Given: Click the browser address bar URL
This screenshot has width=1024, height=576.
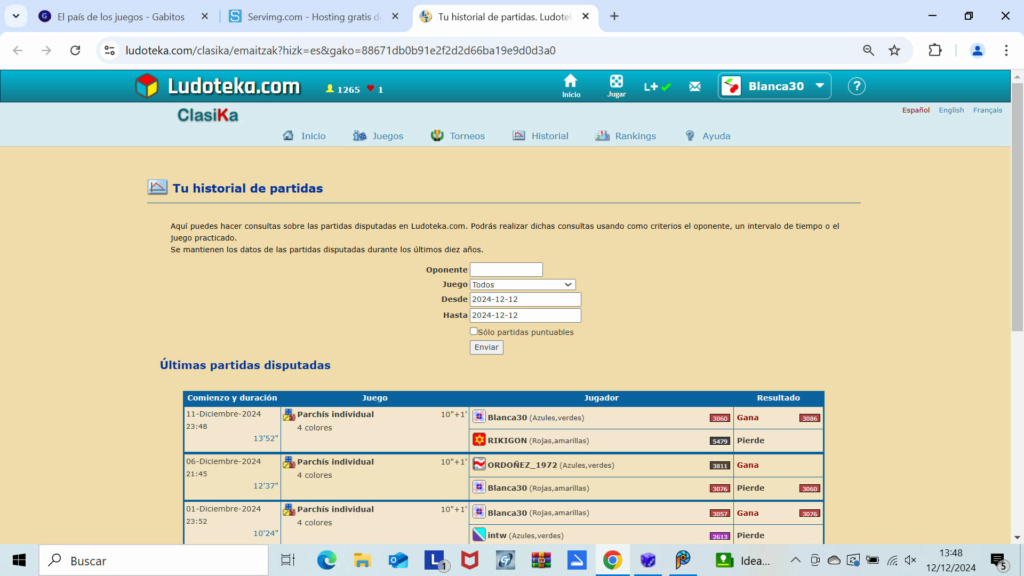Looking at the screenshot, I should tap(340, 50).
